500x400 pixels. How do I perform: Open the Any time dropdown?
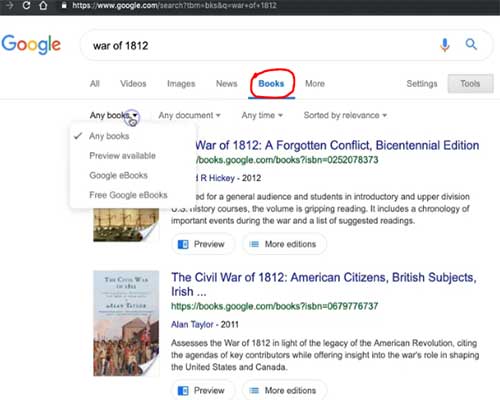tap(262, 115)
